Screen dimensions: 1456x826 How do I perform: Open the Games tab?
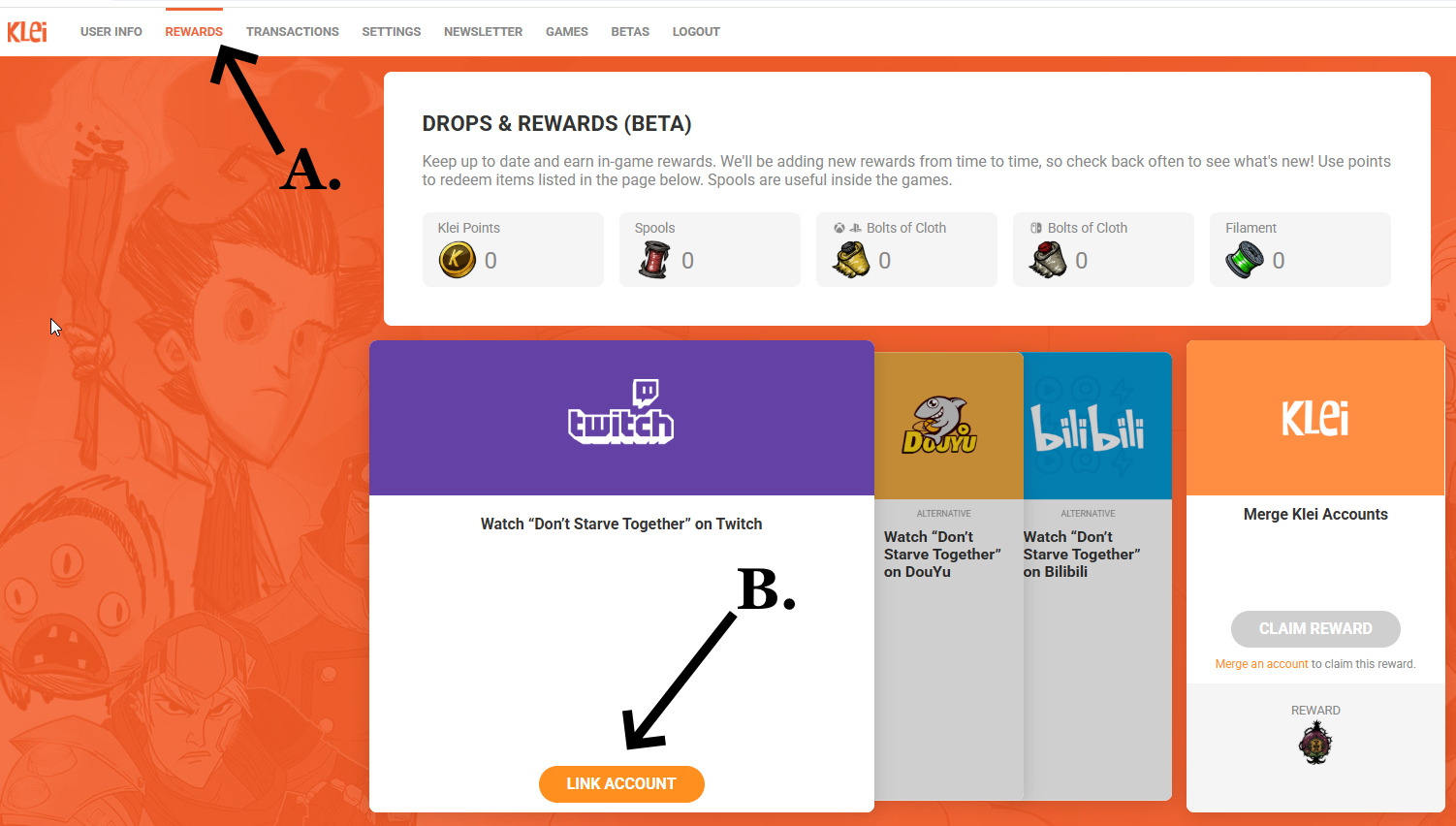pos(567,32)
